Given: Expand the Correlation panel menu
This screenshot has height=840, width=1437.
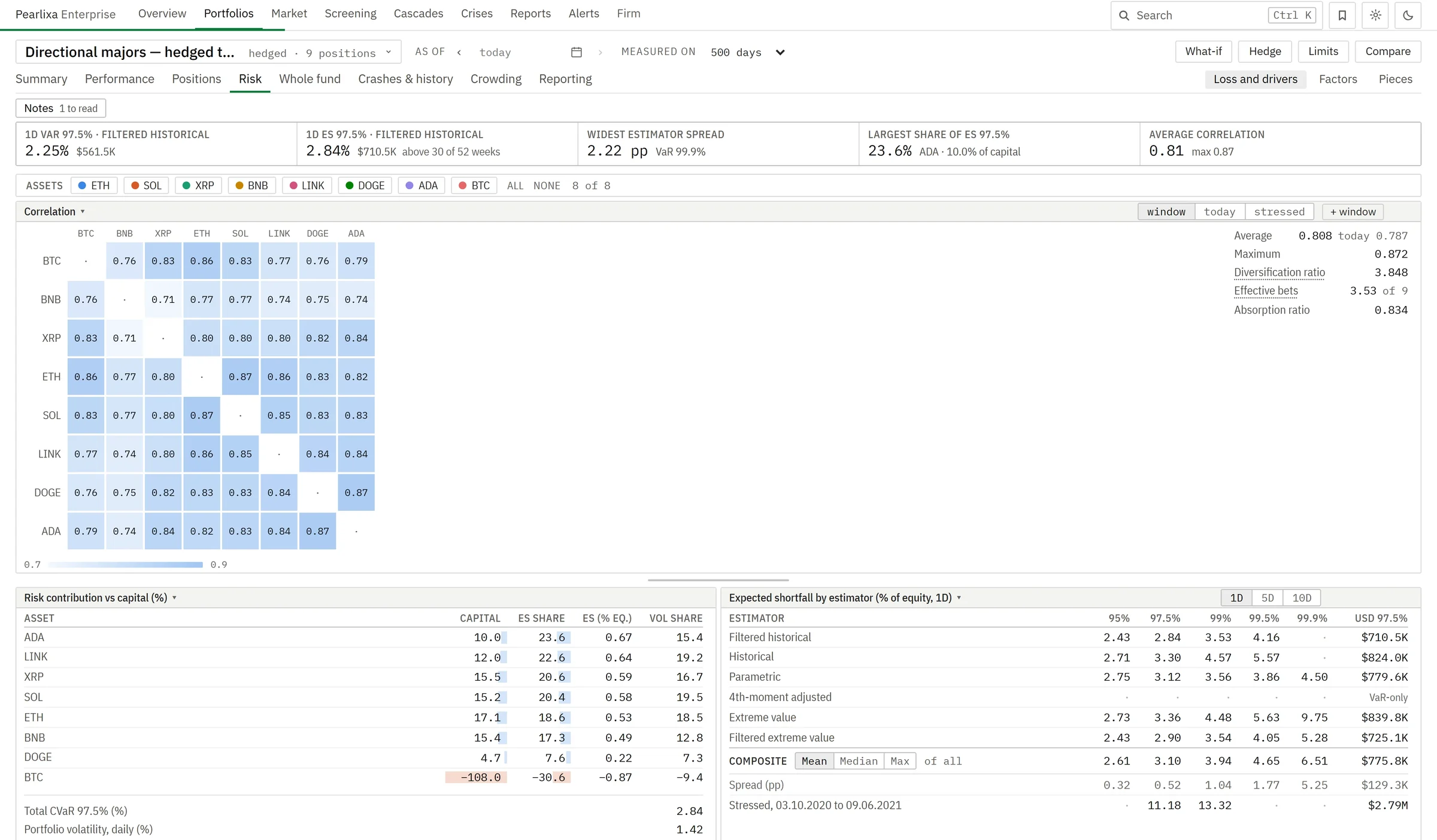Looking at the screenshot, I should click(54, 211).
